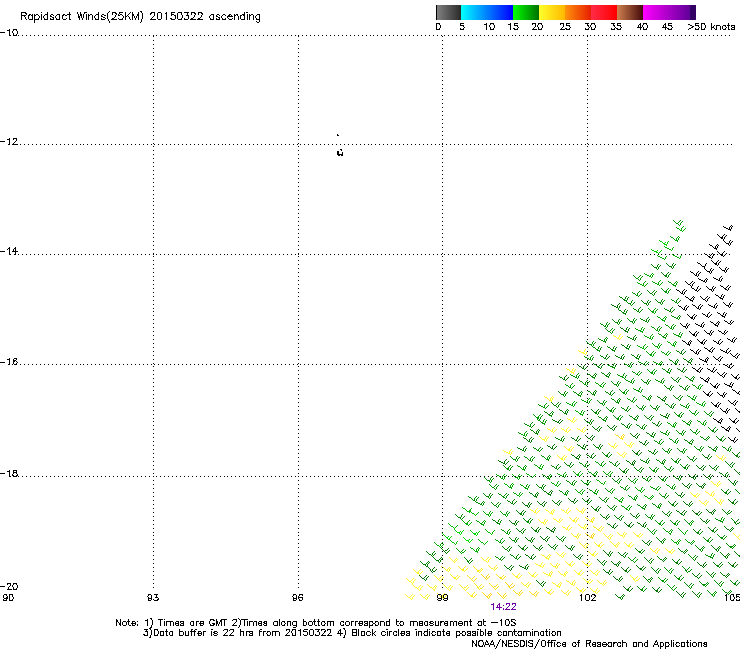Image resolution: width=740 pixels, height=650 pixels.
Task: Click the gray 0-5 knots color swatch
Action: coord(448,12)
